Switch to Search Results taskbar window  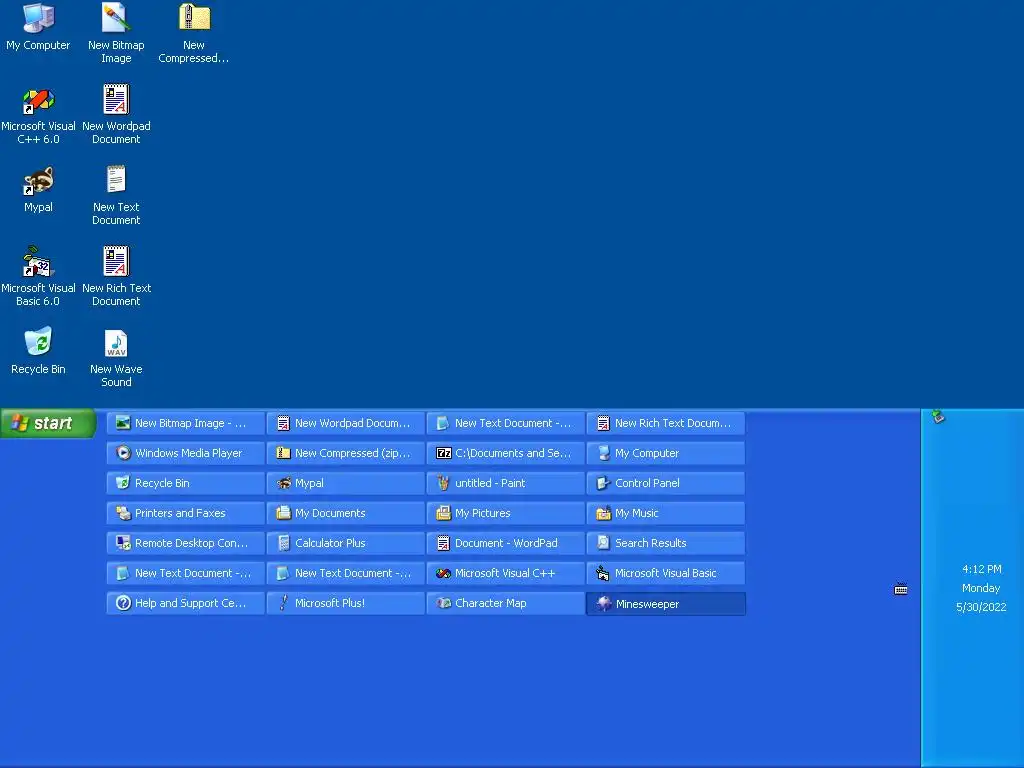[666, 543]
